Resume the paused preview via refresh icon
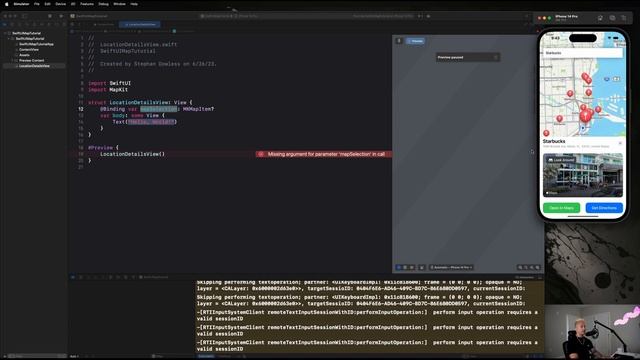 [x=496, y=58]
